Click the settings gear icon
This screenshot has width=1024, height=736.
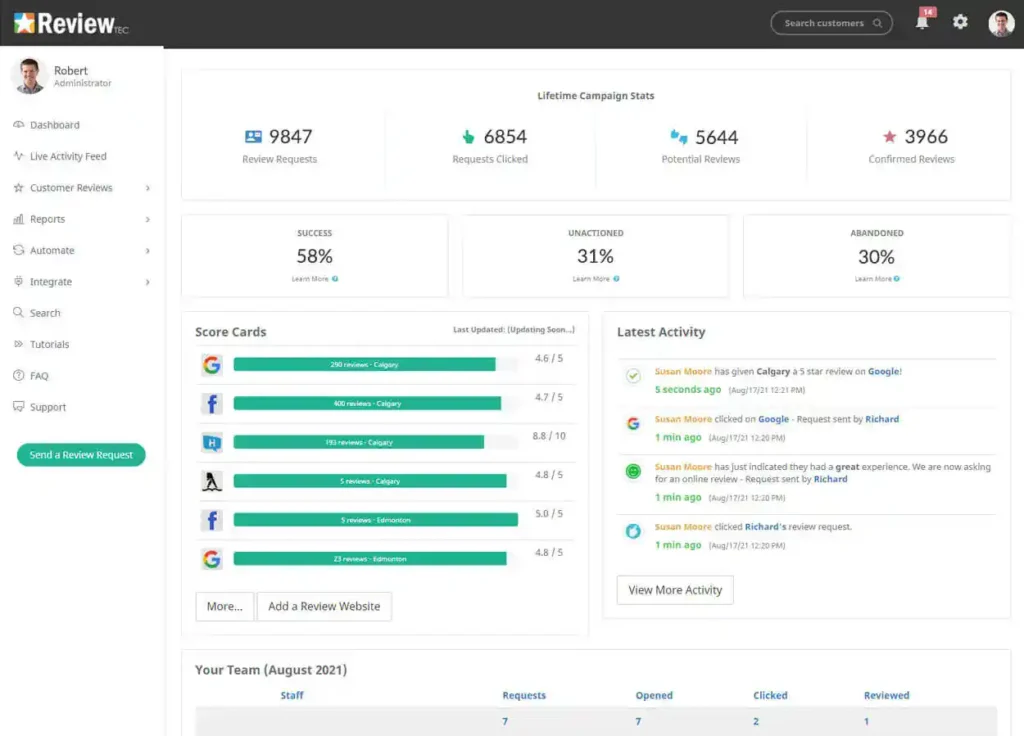click(x=960, y=22)
